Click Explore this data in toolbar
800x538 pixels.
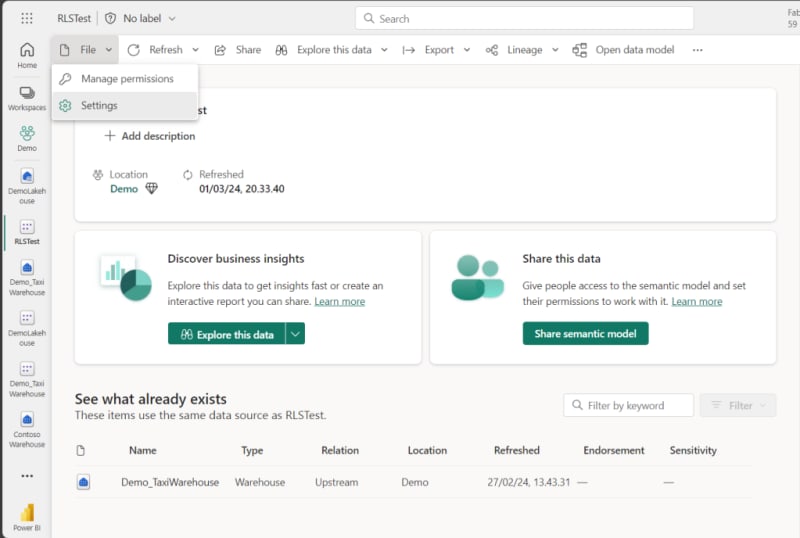pos(334,50)
